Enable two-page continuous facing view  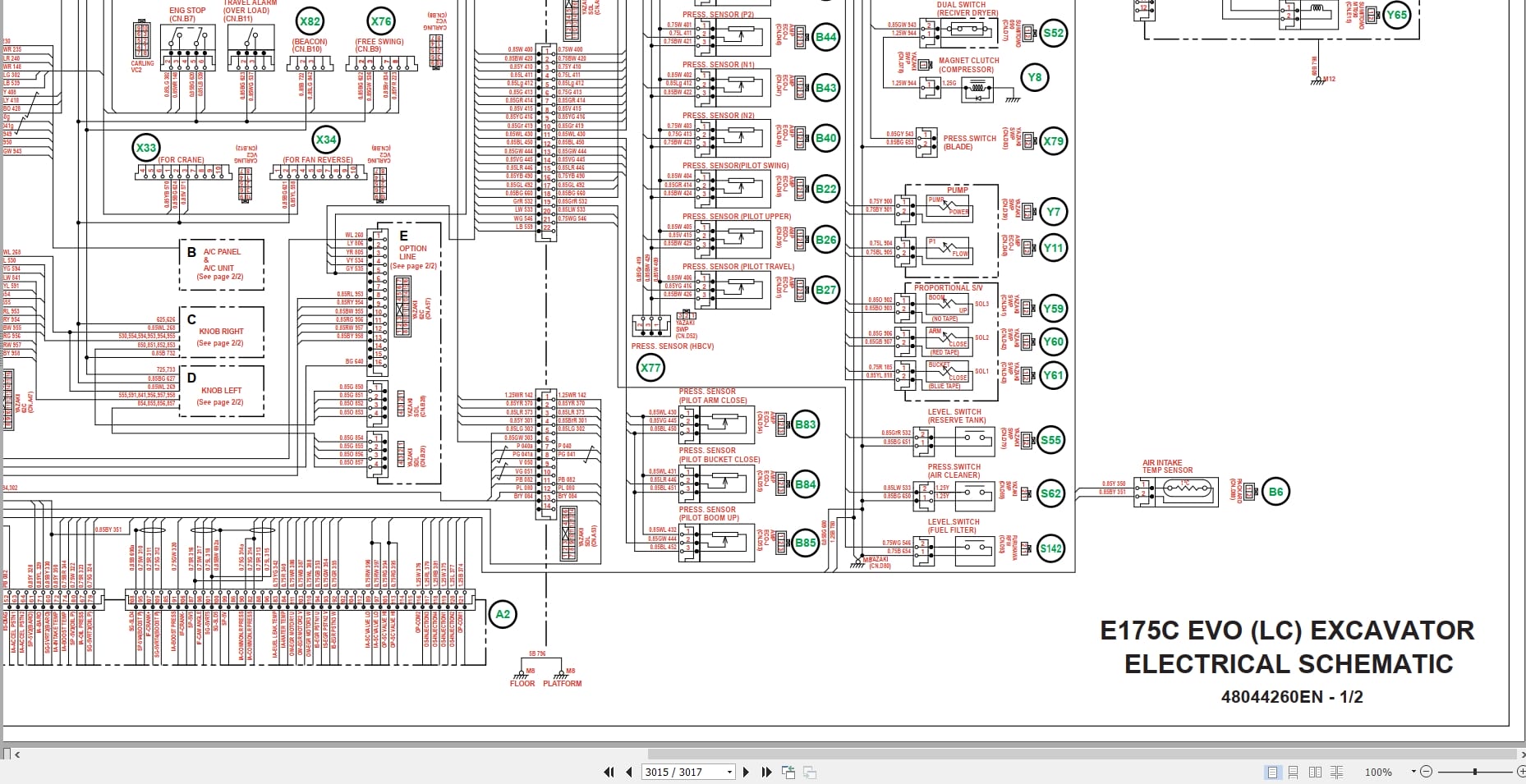[x=1337, y=772]
